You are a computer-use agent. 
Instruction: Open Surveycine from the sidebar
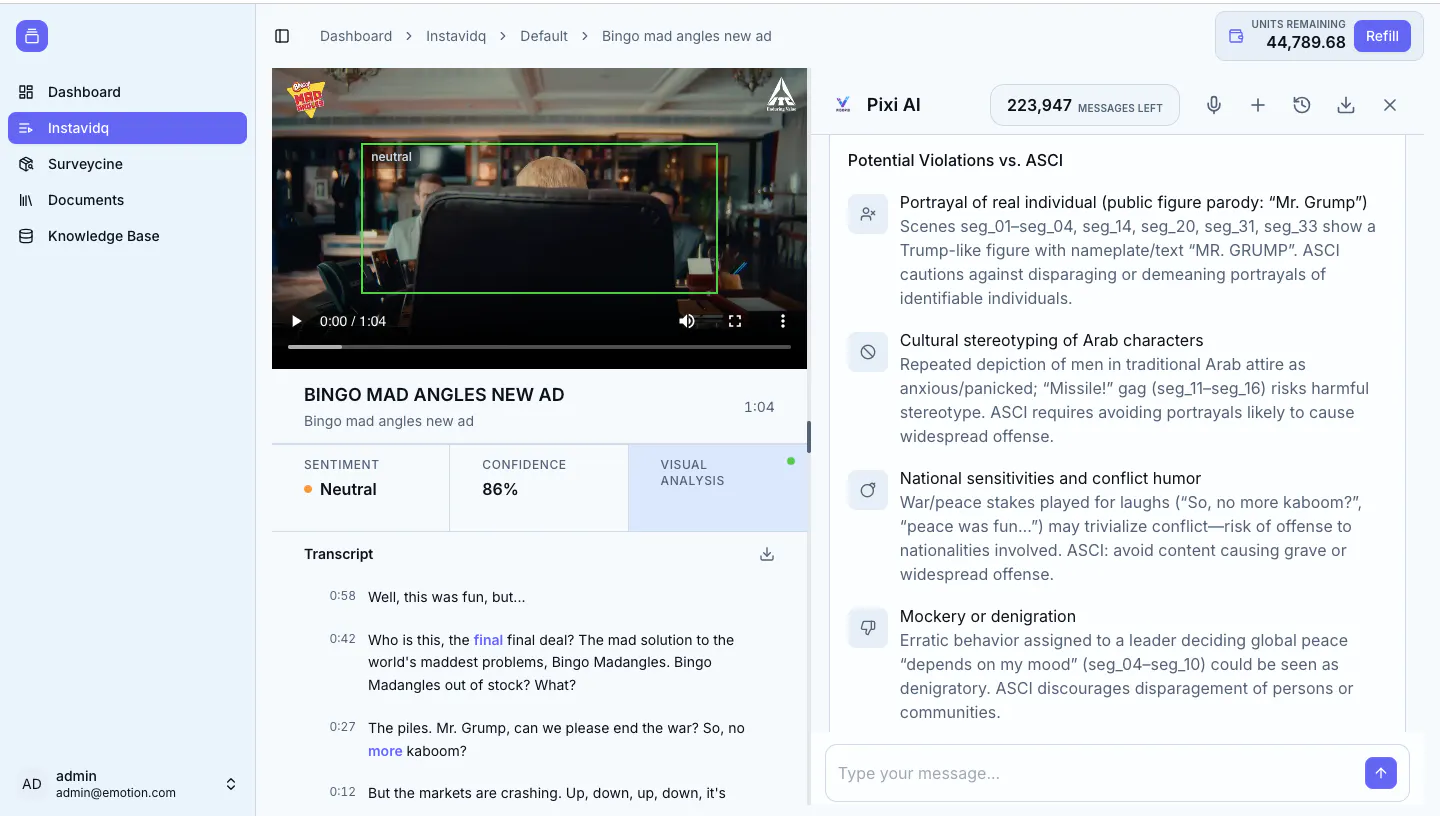(x=127, y=164)
